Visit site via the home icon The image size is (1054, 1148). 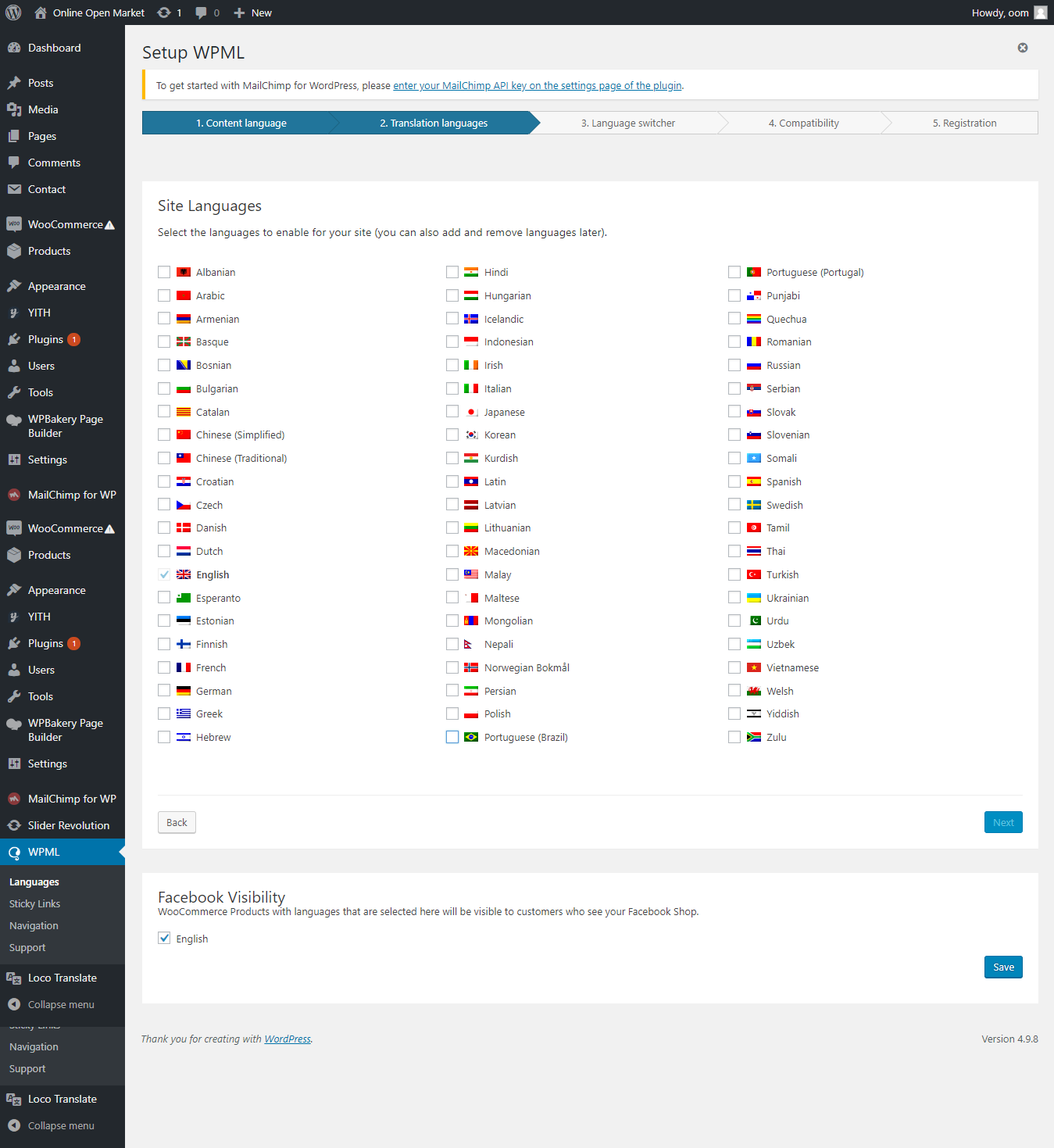[x=41, y=13]
